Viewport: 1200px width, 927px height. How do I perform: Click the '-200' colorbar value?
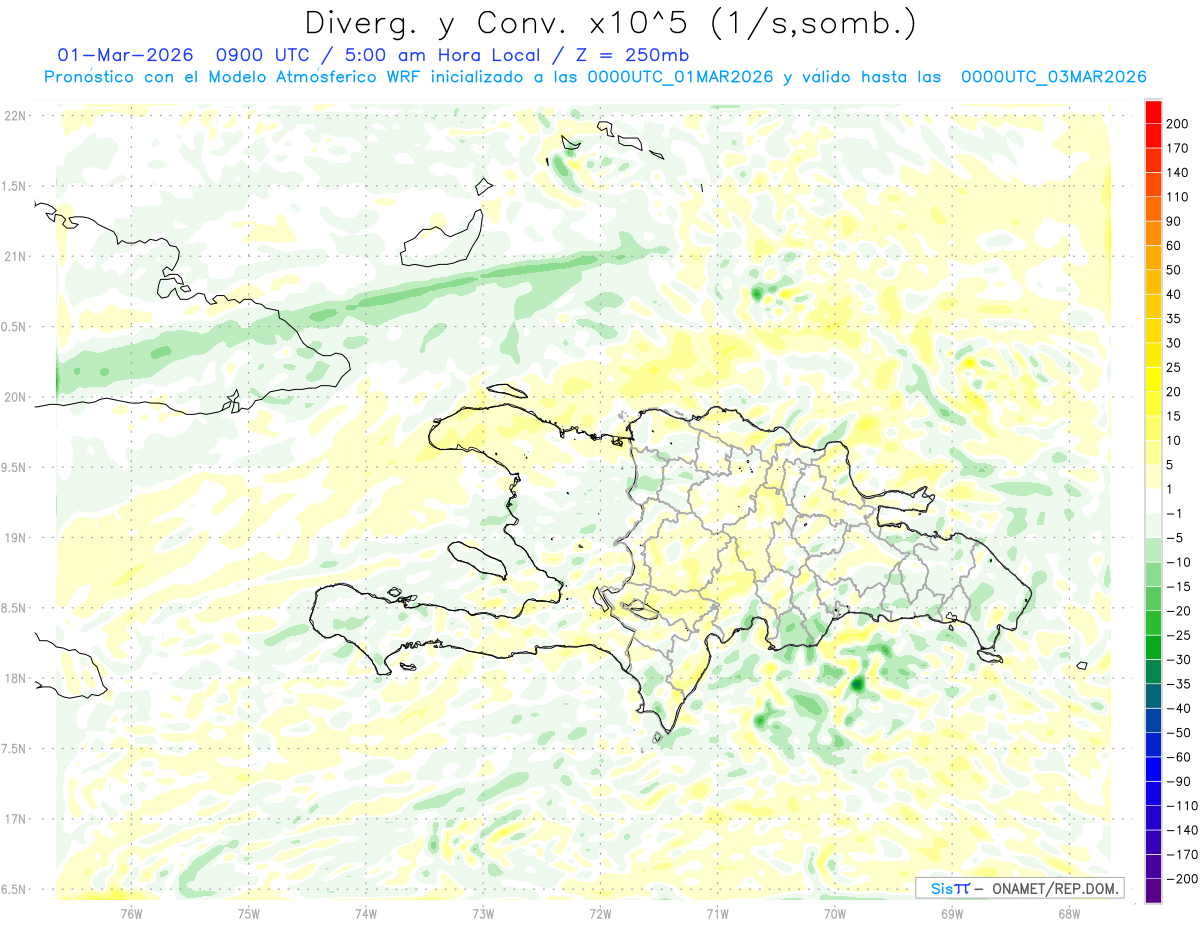(x=1183, y=878)
